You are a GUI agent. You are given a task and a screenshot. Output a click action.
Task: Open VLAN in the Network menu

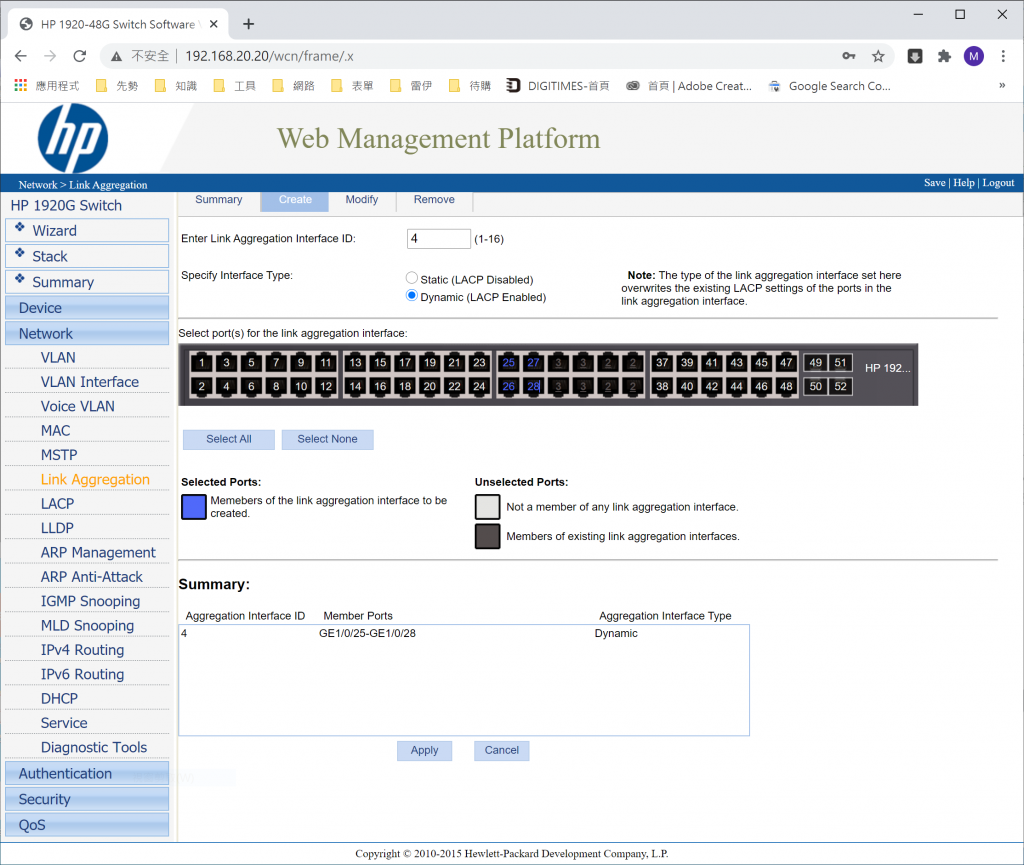click(58, 358)
